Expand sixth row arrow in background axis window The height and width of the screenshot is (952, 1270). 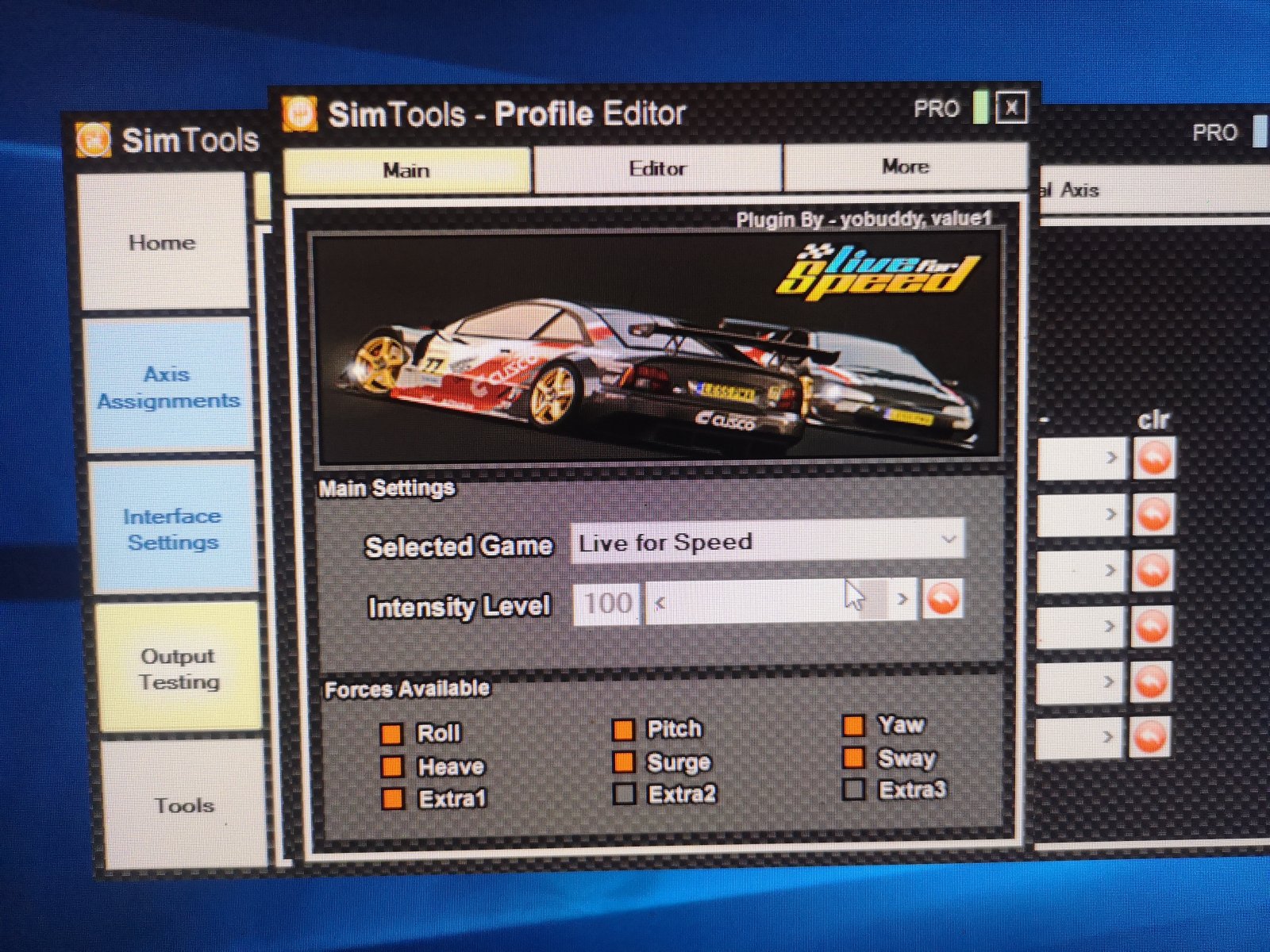(x=1107, y=737)
